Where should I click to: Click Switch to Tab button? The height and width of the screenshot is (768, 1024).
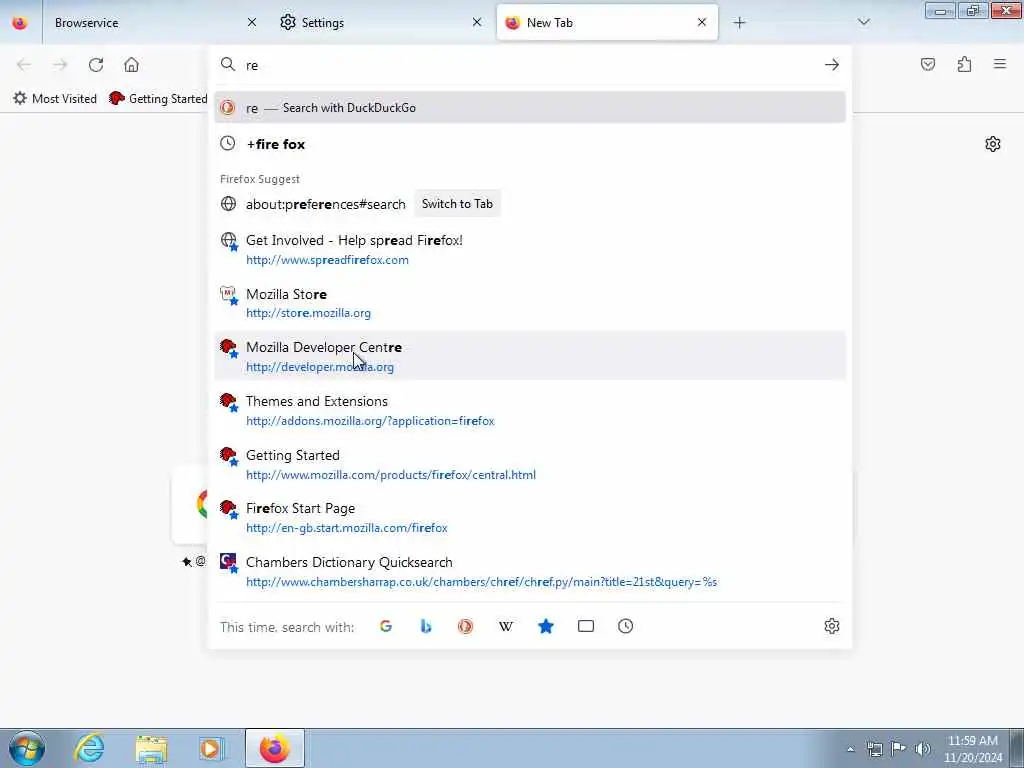(x=457, y=204)
